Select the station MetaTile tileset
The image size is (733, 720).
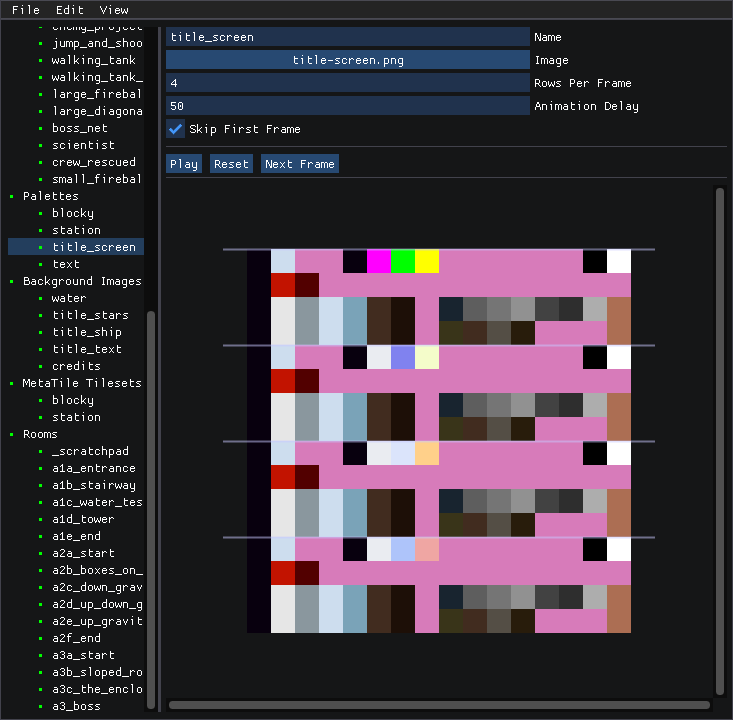click(76, 417)
